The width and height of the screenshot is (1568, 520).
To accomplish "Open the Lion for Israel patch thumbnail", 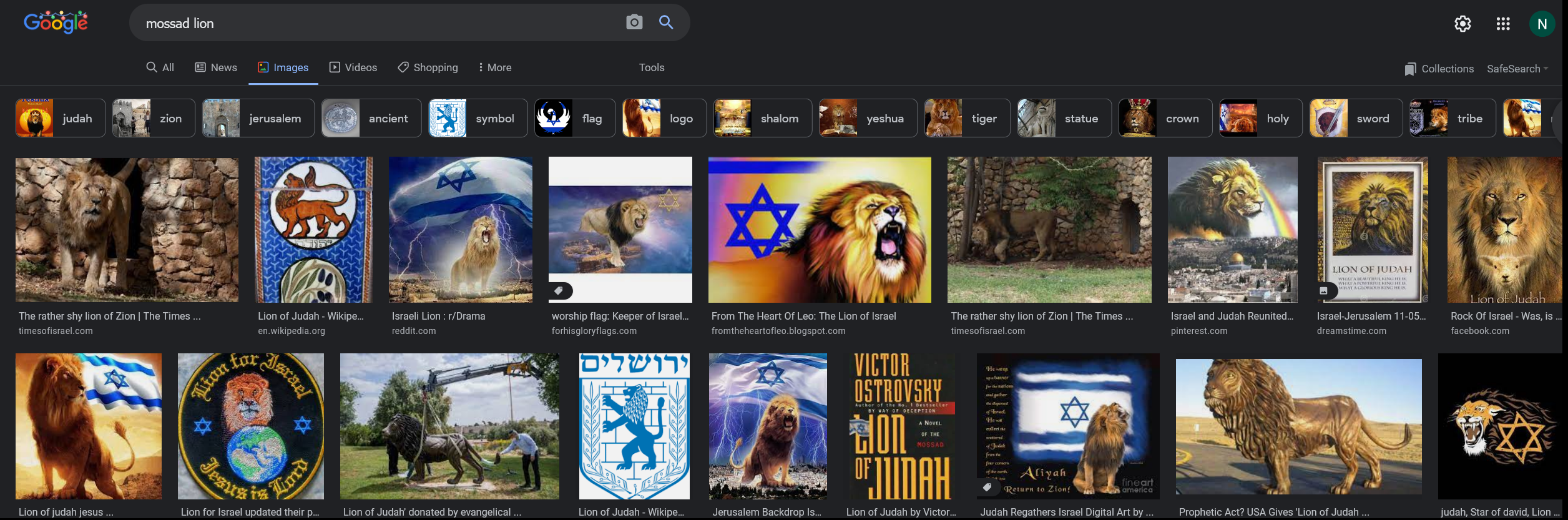I will (x=251, y=426).
